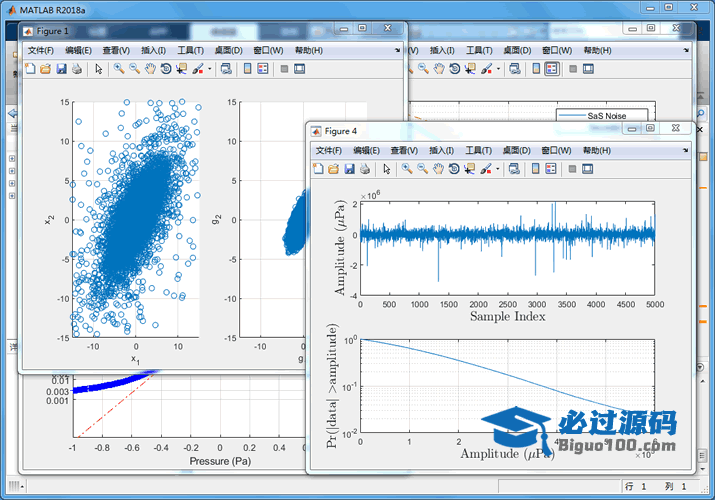This screenshot has height=500, width=715.
Task: Click dock arrow on Figure 1 menu bar
Action: click(x=398, y=50)
